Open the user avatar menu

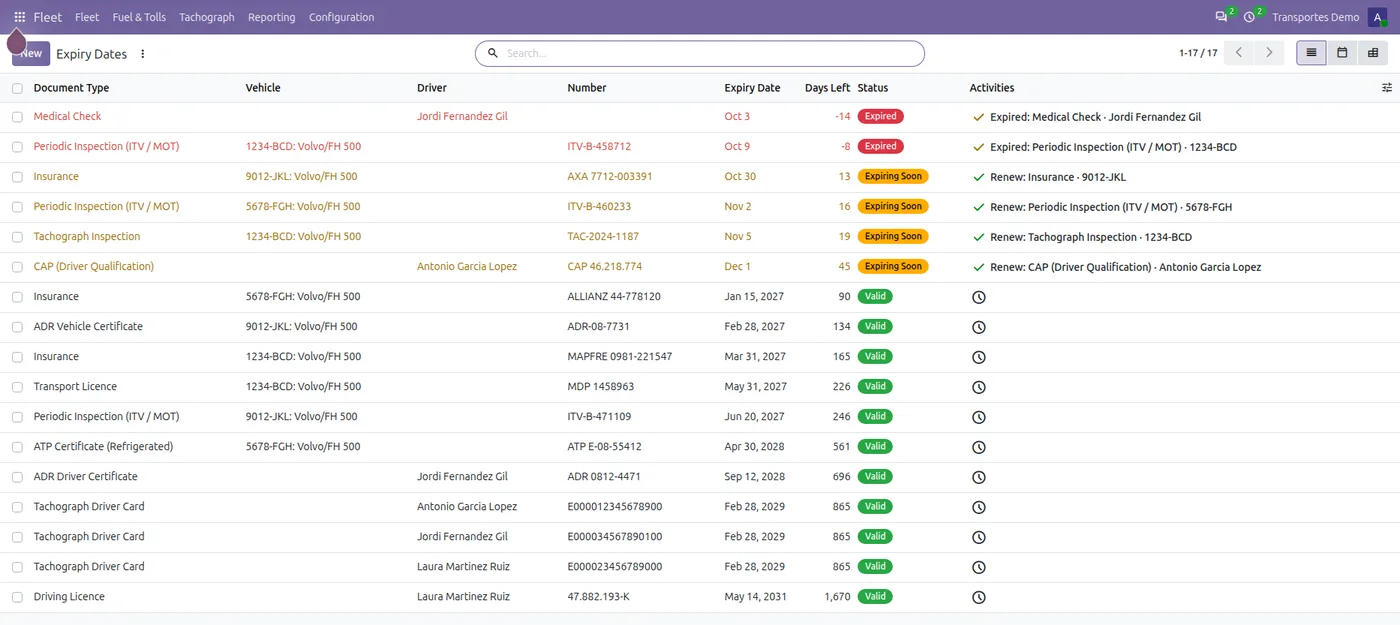[1377, 17]
